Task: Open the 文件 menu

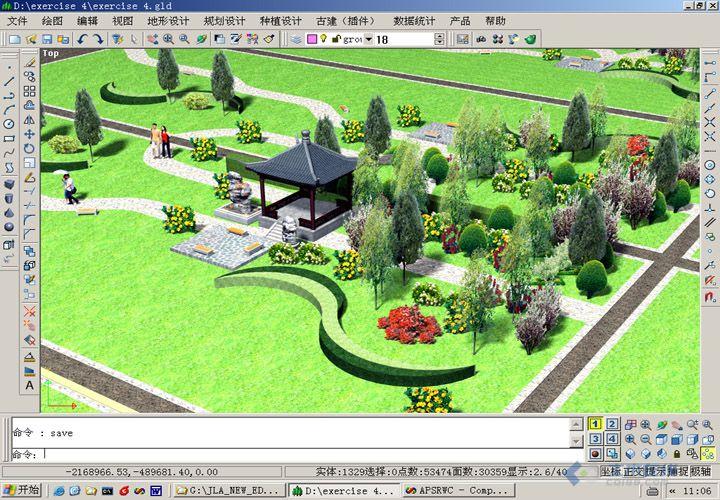Action: tap(18, 21)
